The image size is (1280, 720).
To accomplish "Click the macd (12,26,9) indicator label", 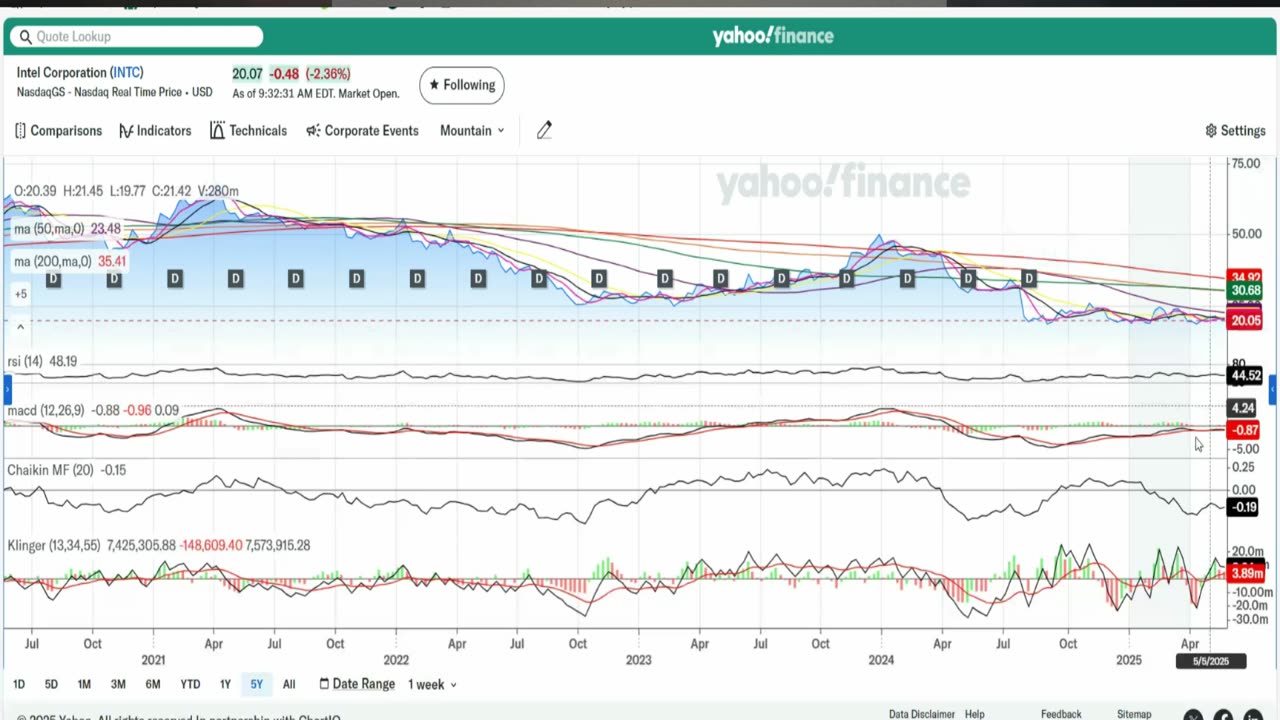I will 47,411.
